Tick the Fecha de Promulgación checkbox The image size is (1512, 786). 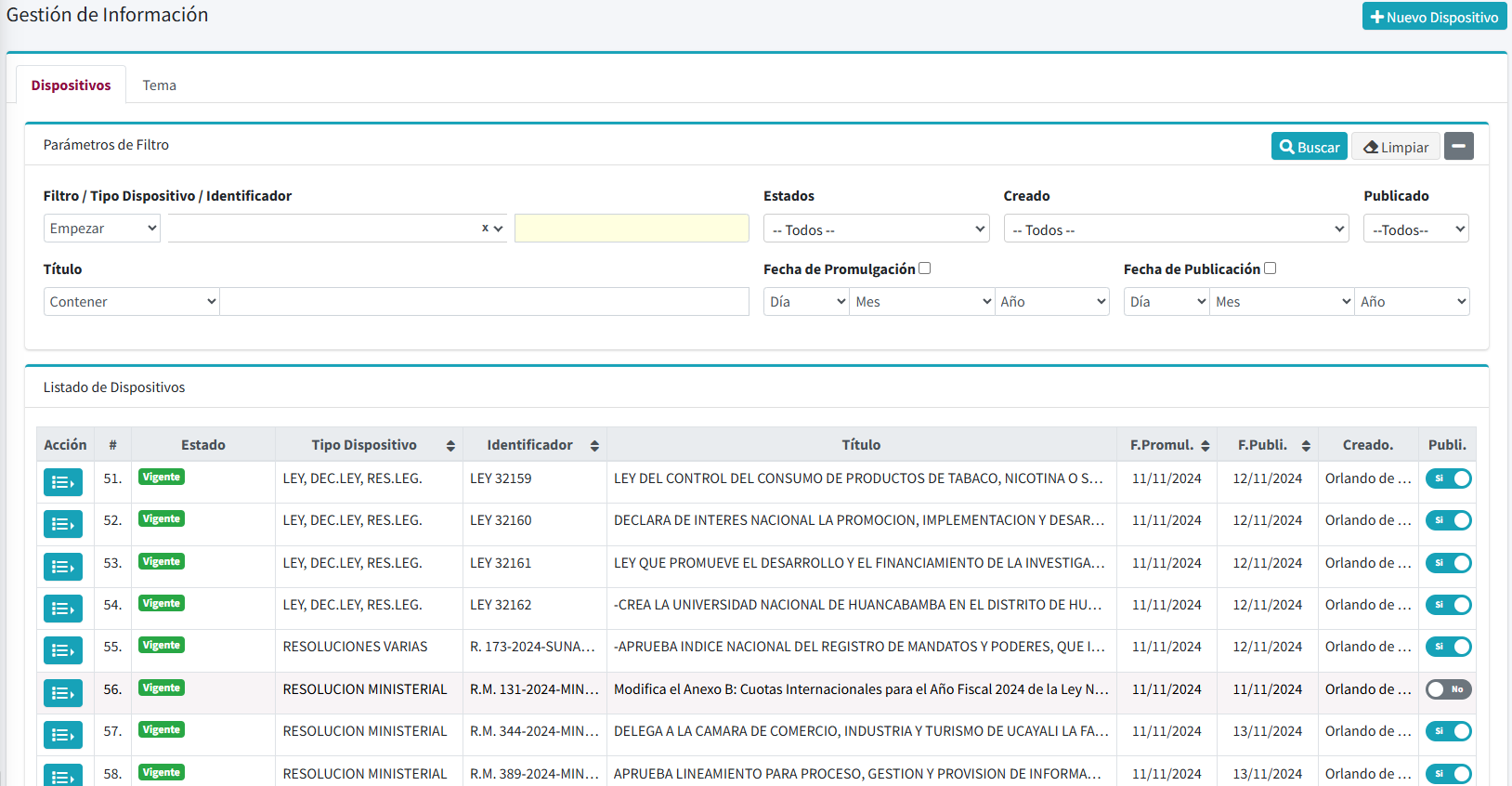click(x=924, y=269)
